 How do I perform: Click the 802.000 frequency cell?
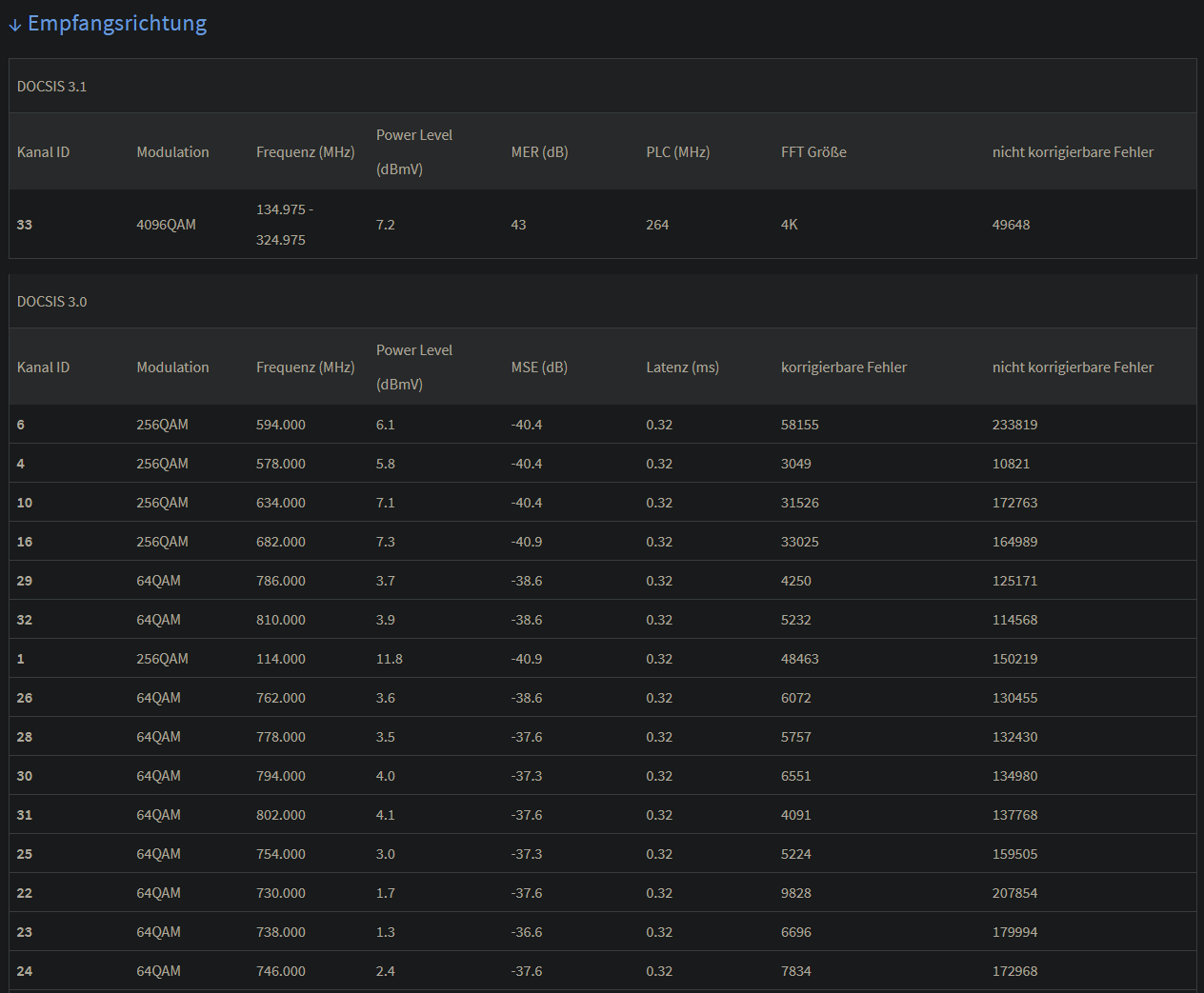pyautogui.click(x=281, y=815)
